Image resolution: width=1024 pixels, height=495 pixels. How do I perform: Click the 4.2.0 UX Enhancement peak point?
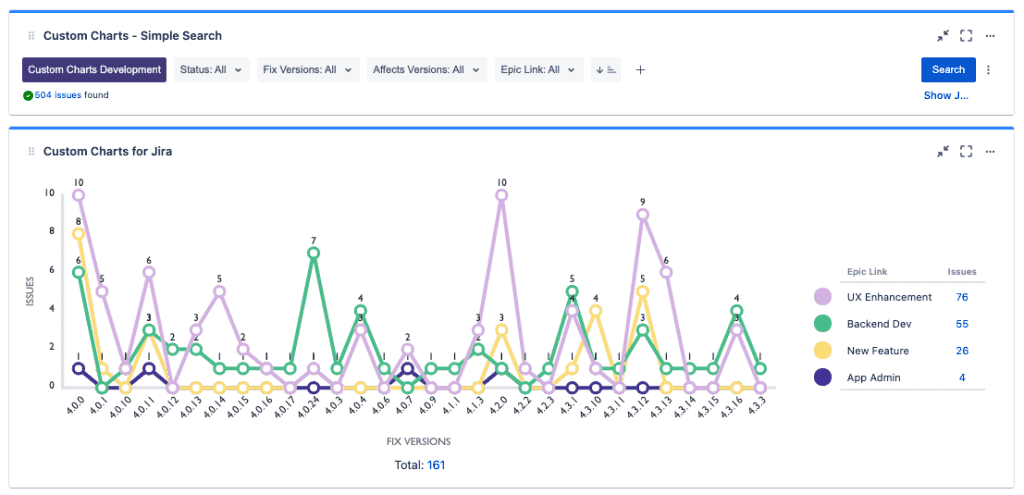pos(501,195)
